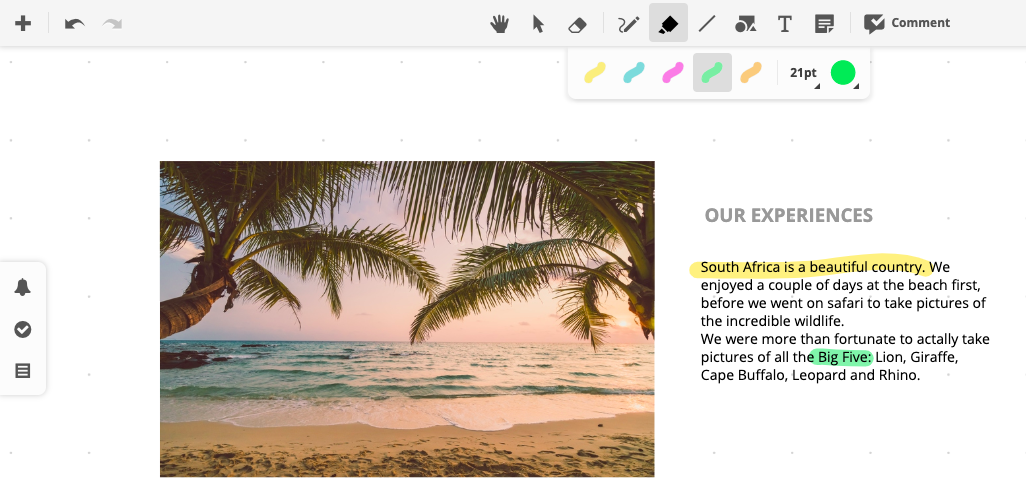Select the Pen drawing tool

click(x=629, y=25)
